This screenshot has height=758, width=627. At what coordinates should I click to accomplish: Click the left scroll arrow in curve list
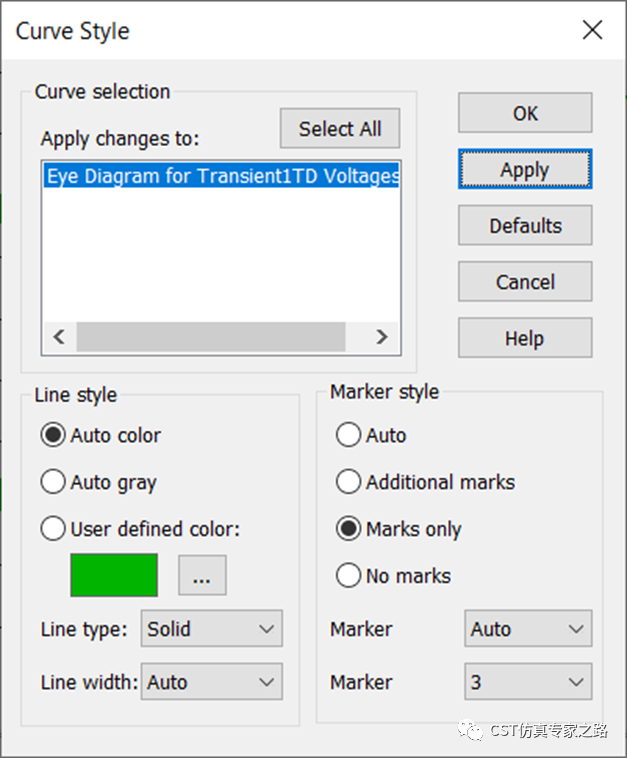pos(59,336)
